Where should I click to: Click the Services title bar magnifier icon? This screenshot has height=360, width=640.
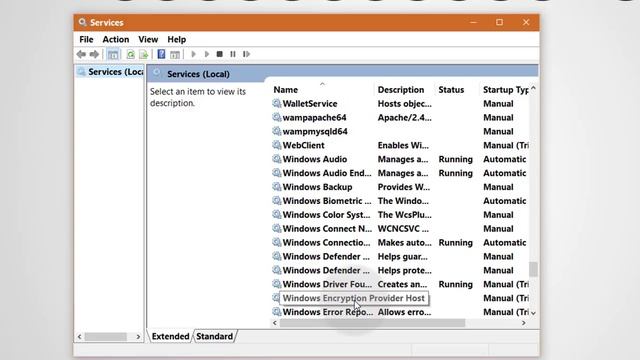[x=83, y=22]
